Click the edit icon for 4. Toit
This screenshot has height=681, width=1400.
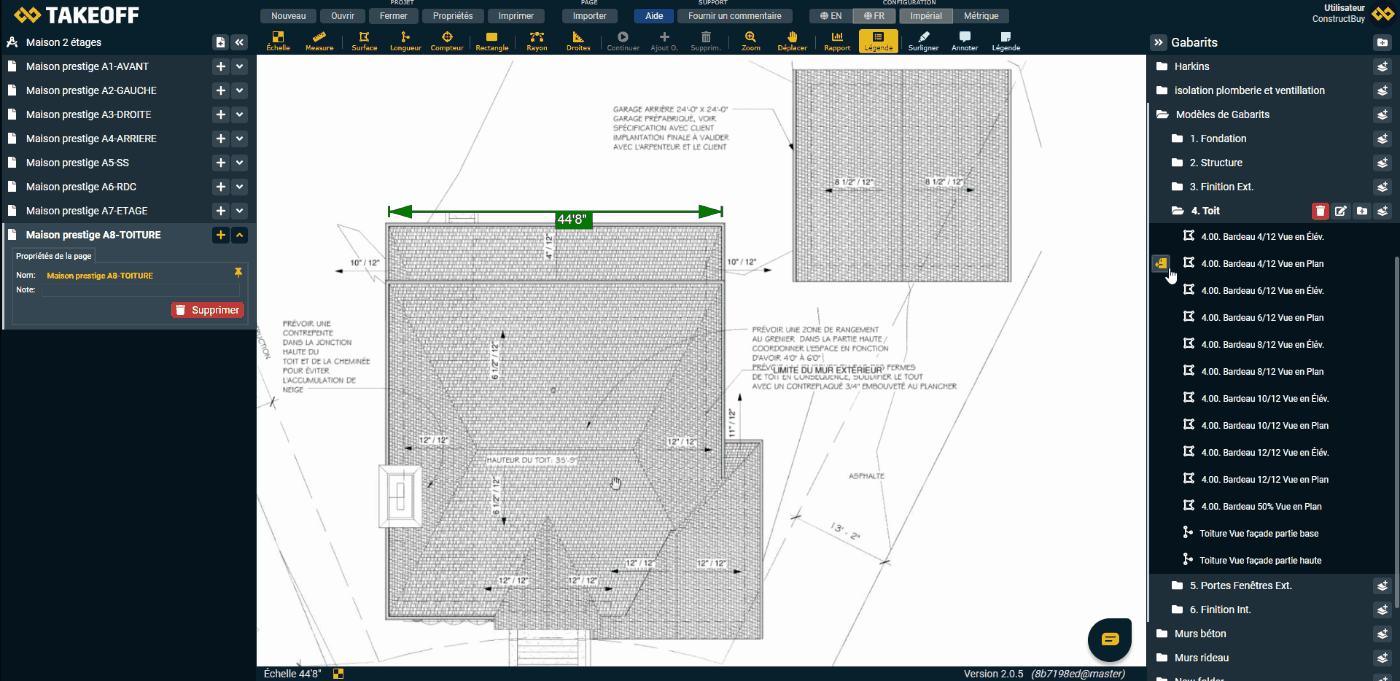1341,211
